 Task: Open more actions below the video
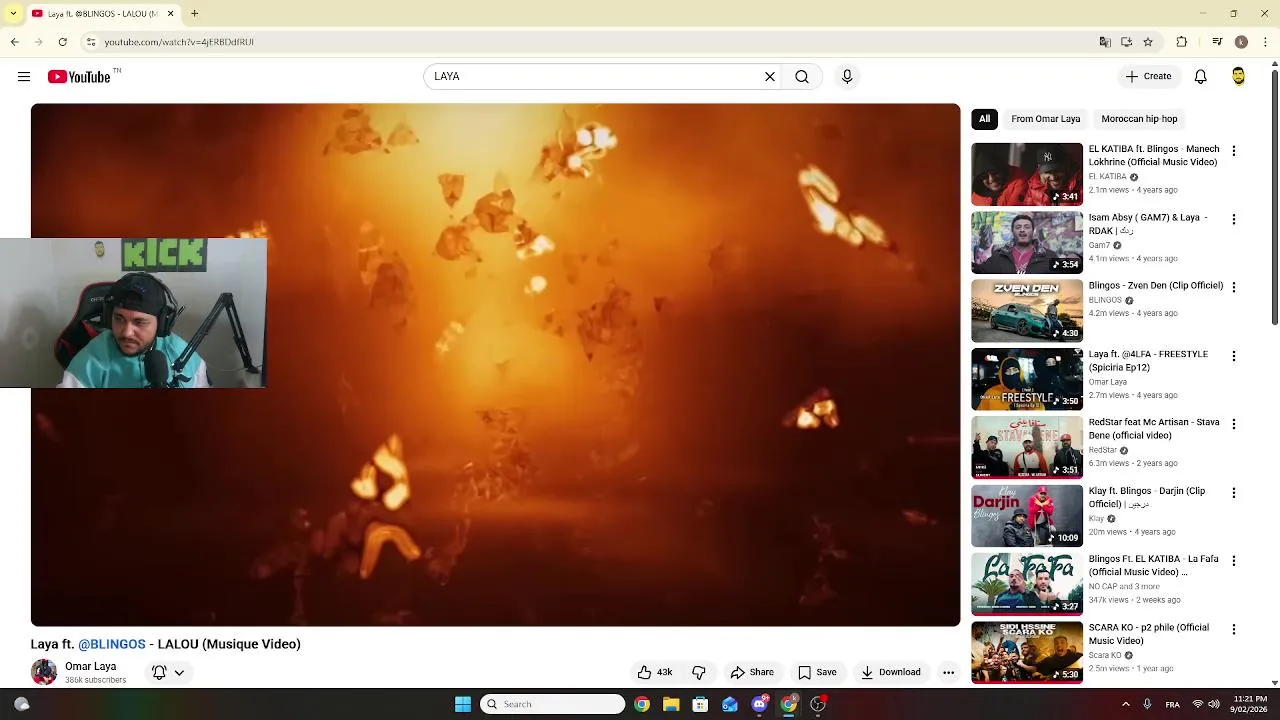point(948,672)
